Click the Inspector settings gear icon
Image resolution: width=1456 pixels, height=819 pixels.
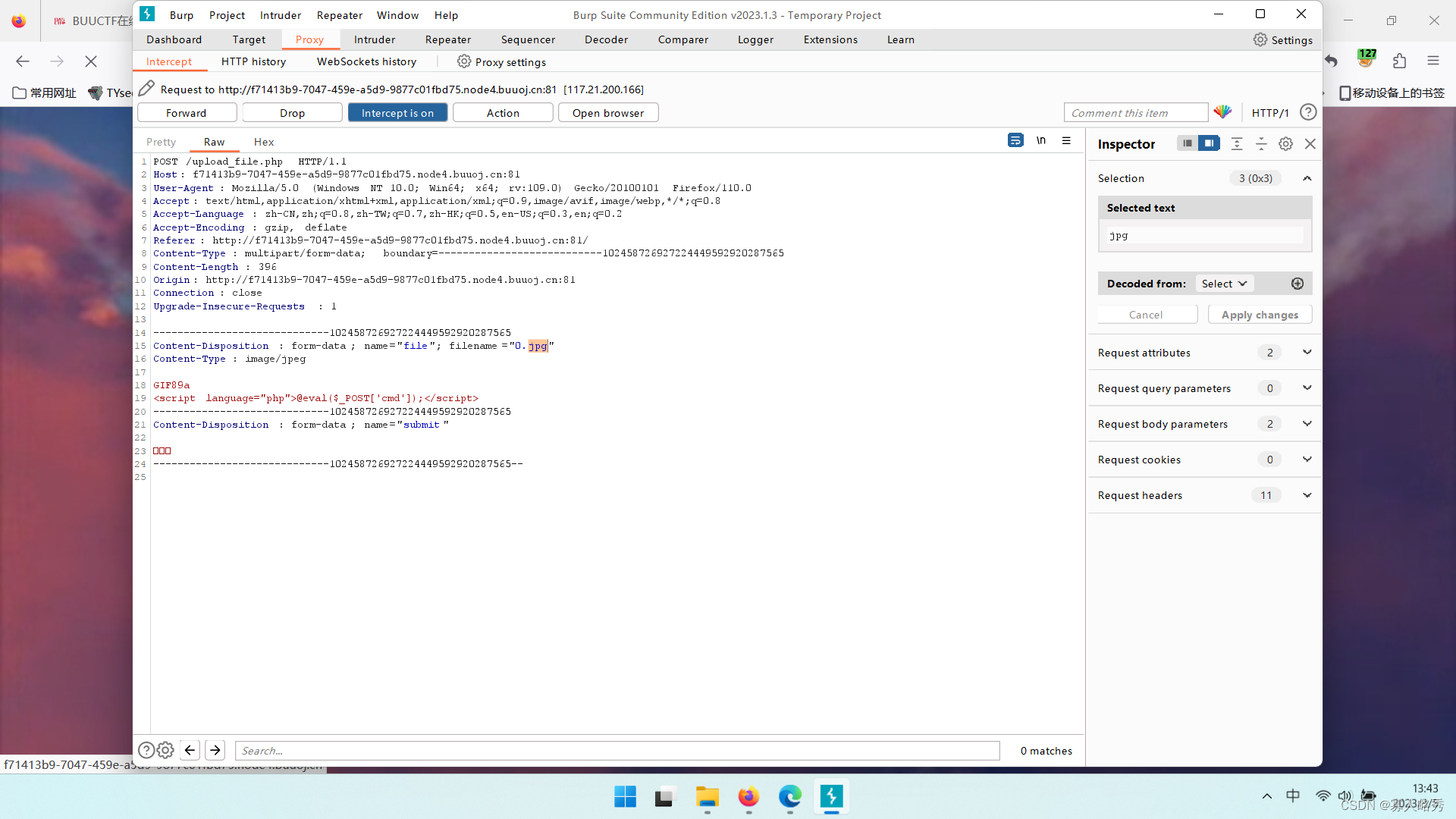tap(1285, 143)
